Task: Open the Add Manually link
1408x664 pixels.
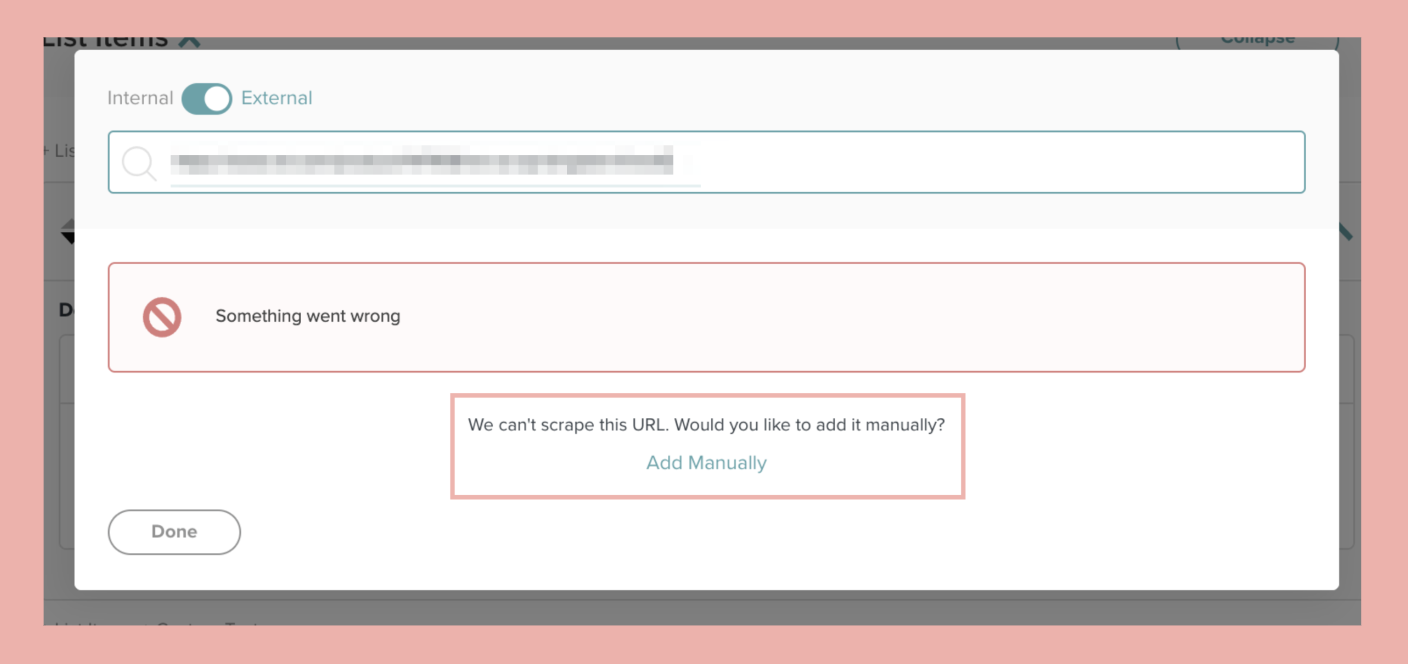Action: coord(706,463)
